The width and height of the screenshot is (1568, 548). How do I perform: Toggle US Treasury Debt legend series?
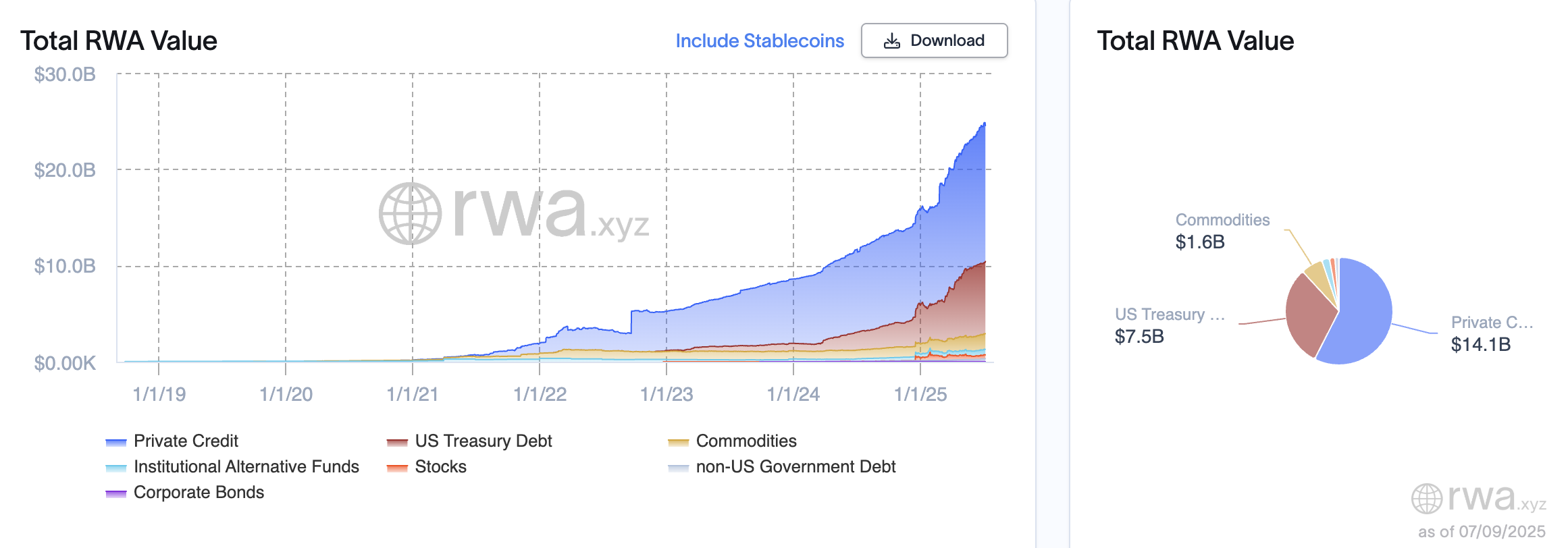point(469,441)
